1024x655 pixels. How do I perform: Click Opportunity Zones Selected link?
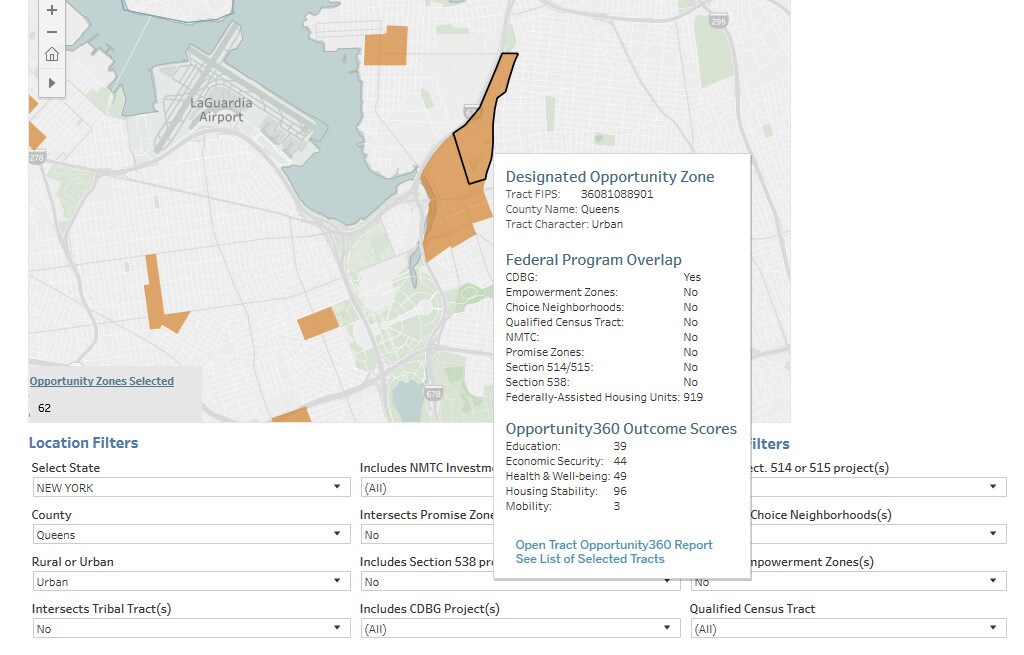coord(101,381)
